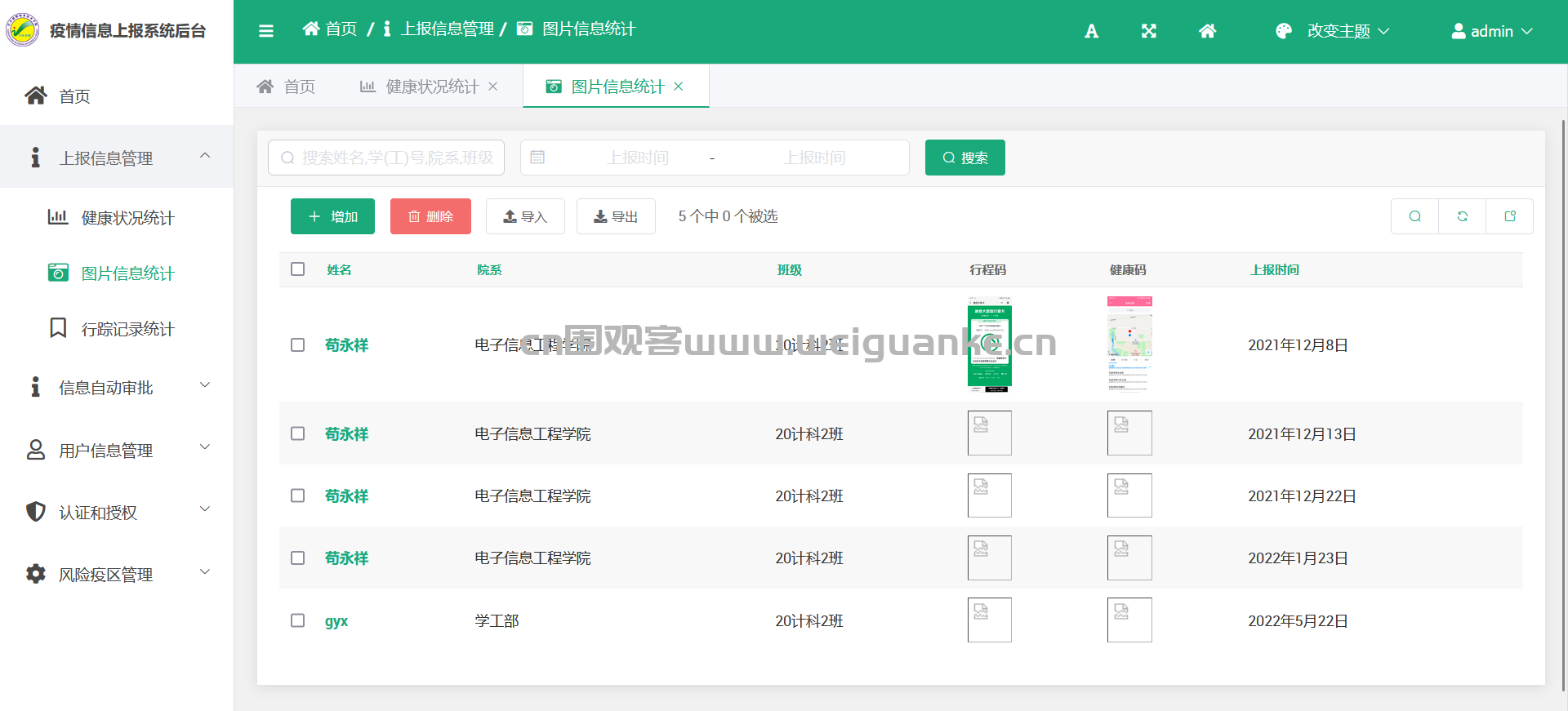Click the camera icon for 图片信息统计 in sidebar
This screenshot has height=711, width=1568.
(58, 272)
